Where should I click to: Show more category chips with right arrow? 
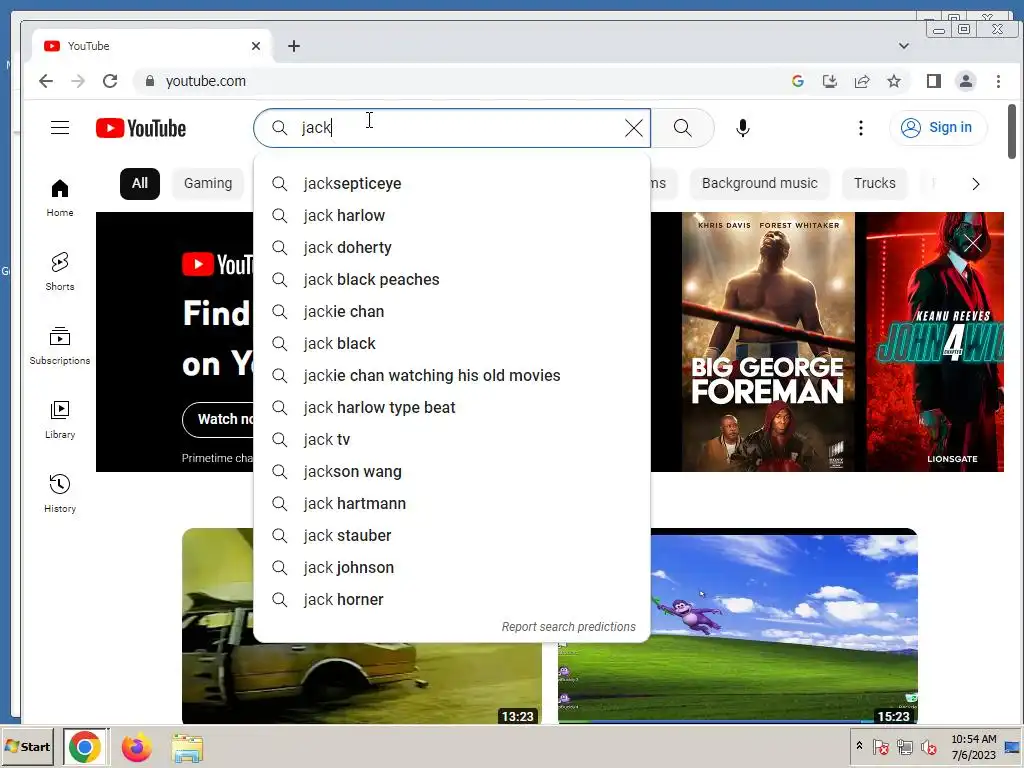click(x=976, y=184)
